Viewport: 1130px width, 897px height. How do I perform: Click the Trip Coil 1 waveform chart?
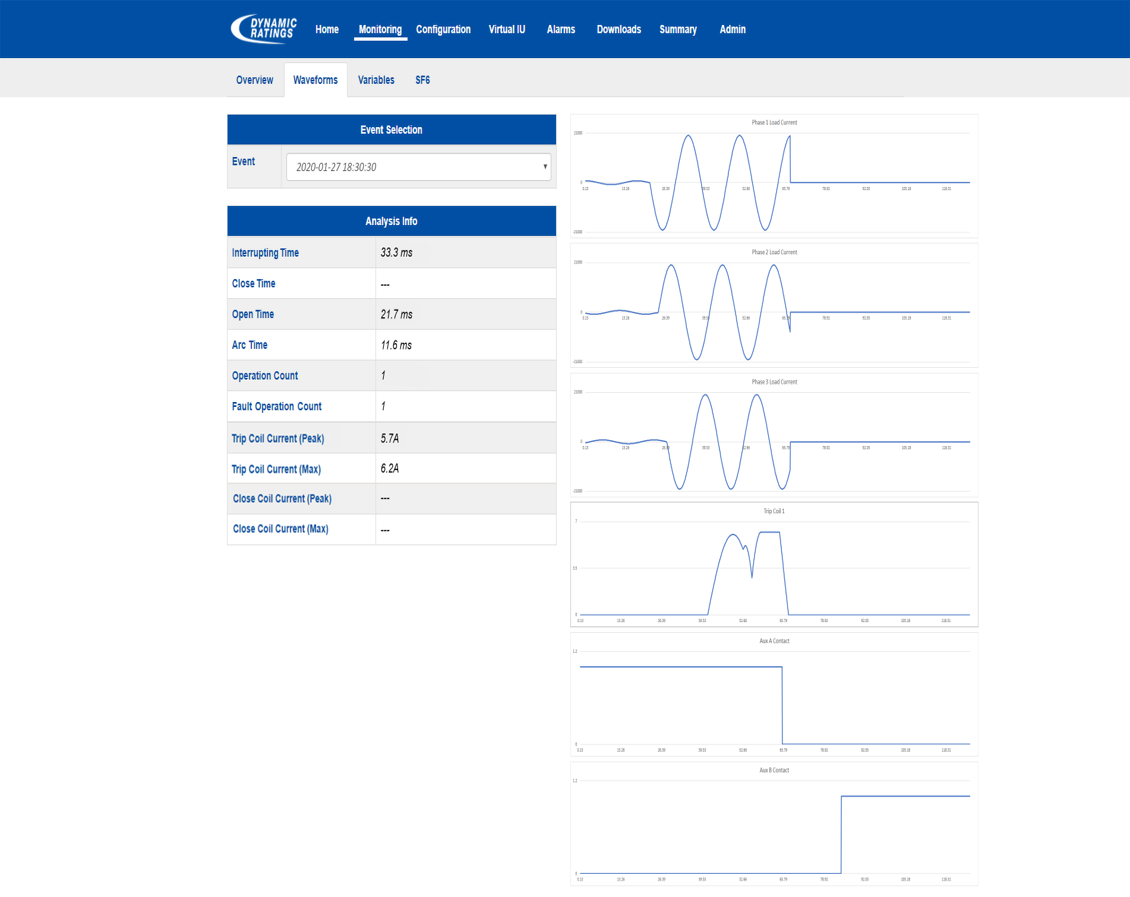click(x=774, y=565)
